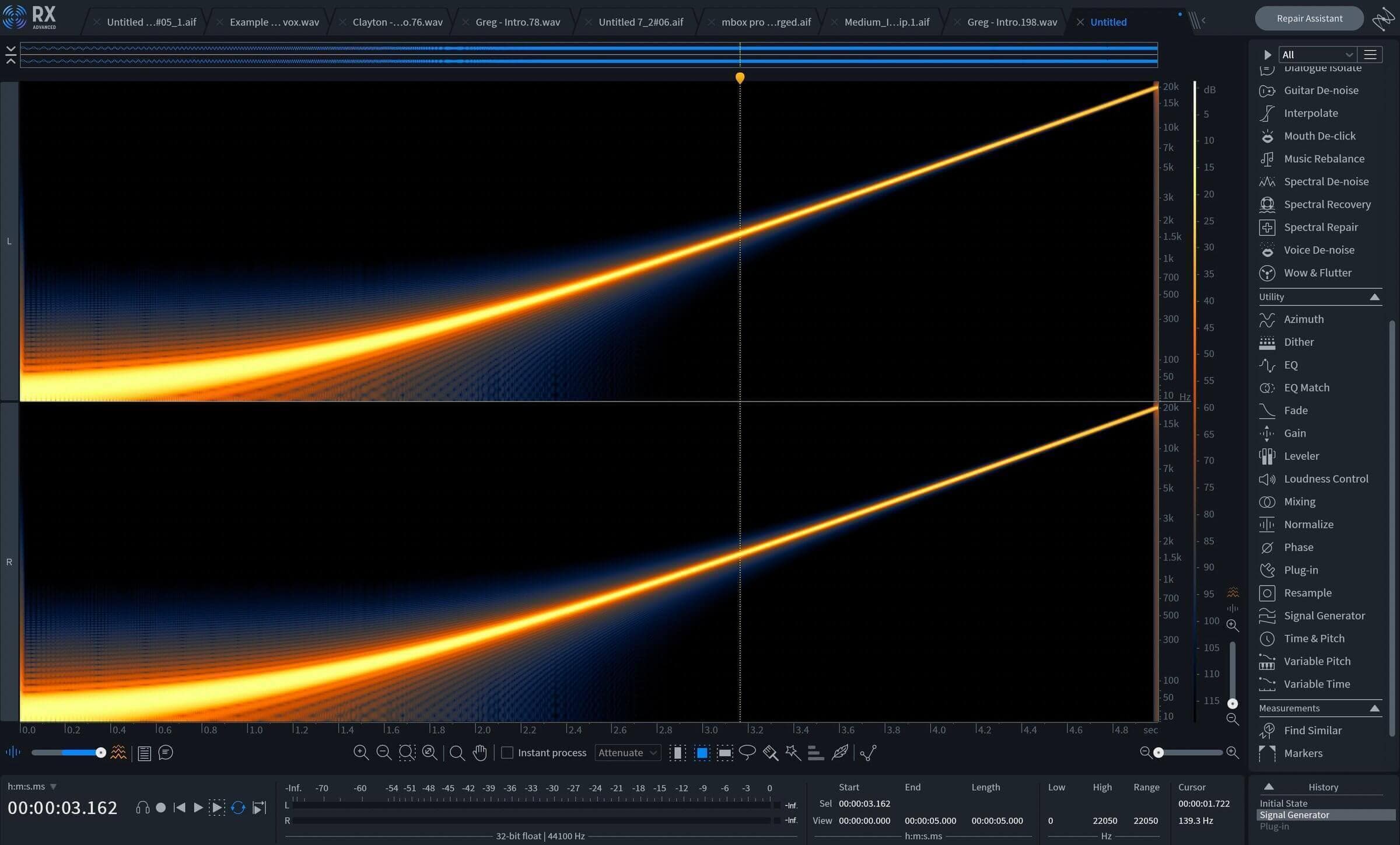Select the Lasso selection tool
Viewport: 1400px width, 845px height.
tap(747, 753)
